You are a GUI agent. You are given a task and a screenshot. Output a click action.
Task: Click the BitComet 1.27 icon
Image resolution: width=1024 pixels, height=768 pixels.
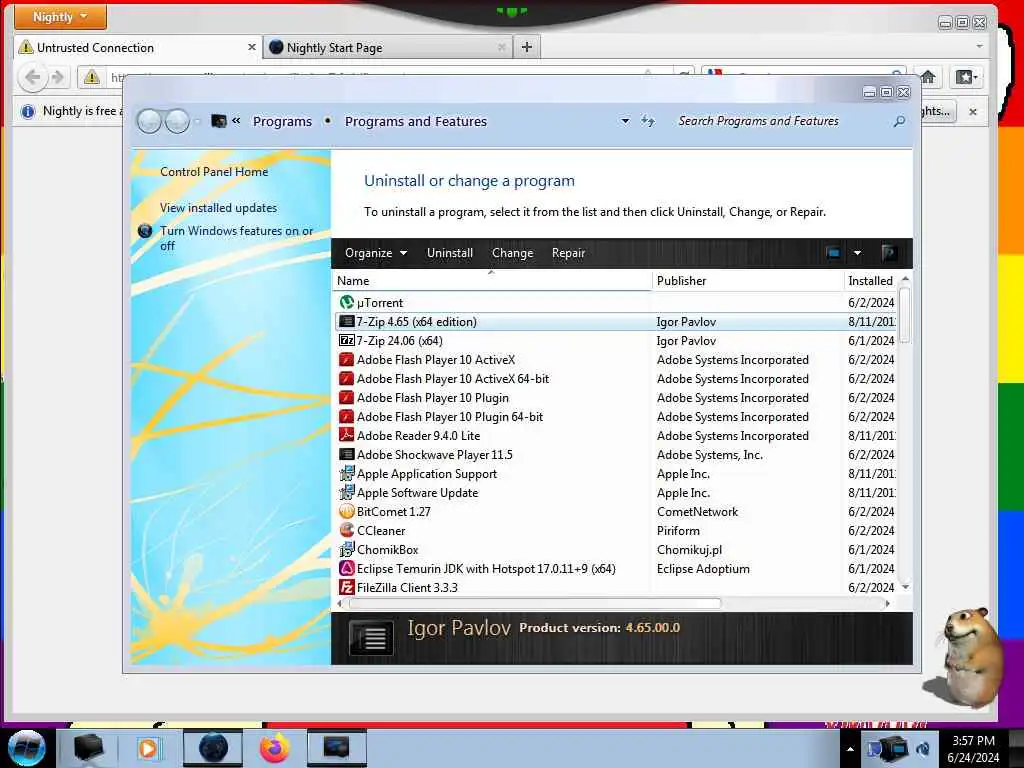coord(346,511)
